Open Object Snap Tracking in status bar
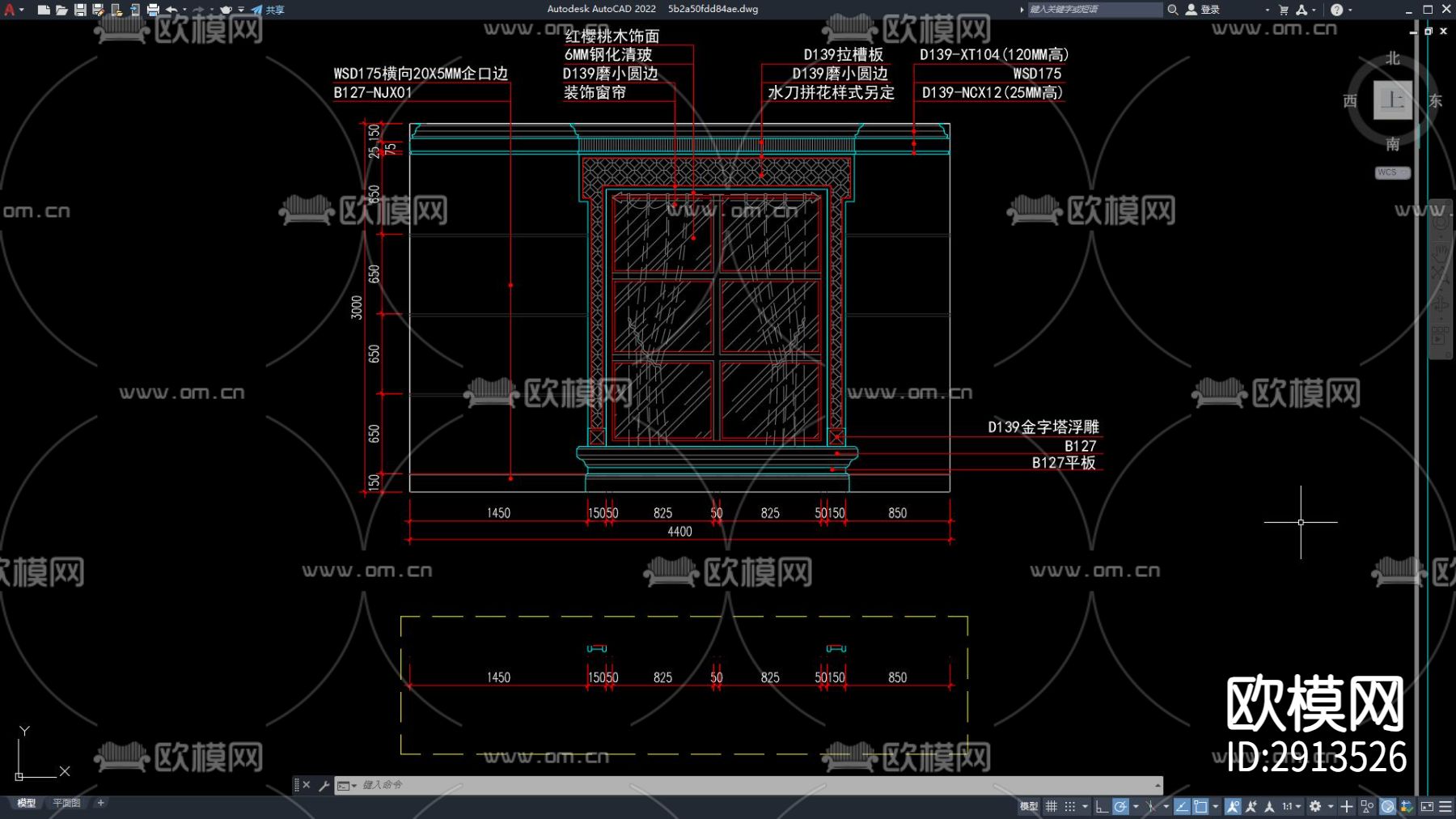This screenshot has width=1456, height=819. pyautogui.click(x=1179, y=805)
